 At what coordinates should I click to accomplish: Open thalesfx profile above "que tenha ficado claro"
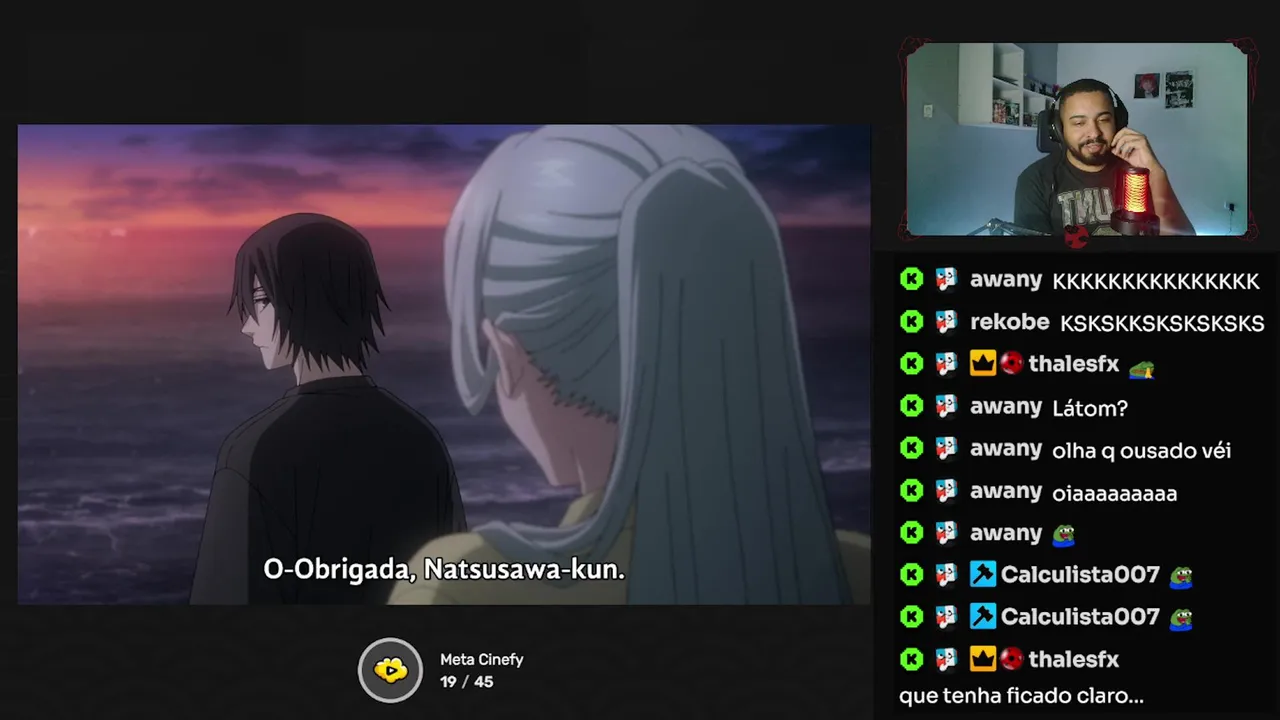click(x=1073, y=659)
